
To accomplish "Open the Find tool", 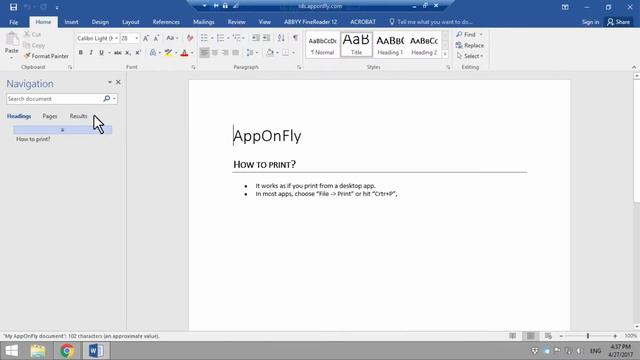I will pos(466,34).
